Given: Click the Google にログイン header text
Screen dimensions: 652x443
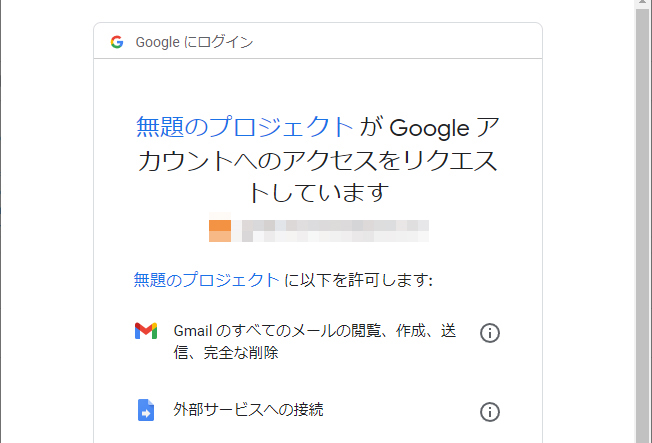Looking at the screenshot, I should coord(194,42).
